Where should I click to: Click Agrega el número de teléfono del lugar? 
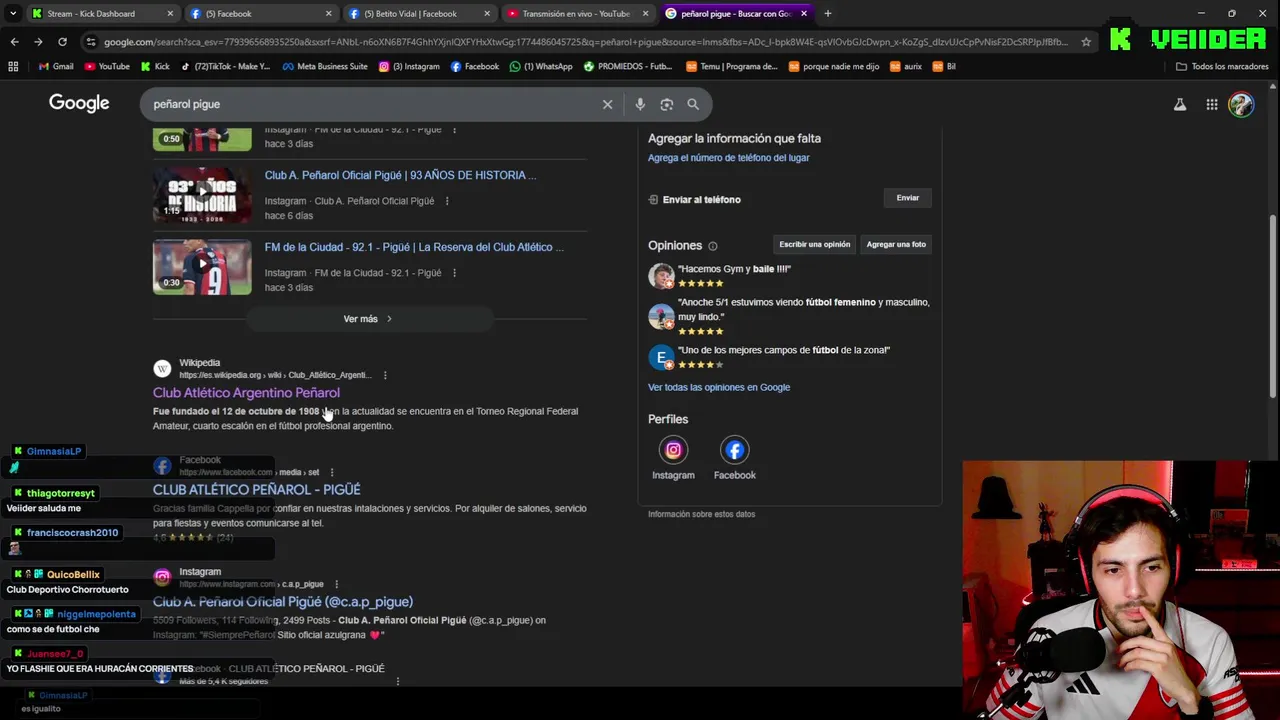[728, 158]
